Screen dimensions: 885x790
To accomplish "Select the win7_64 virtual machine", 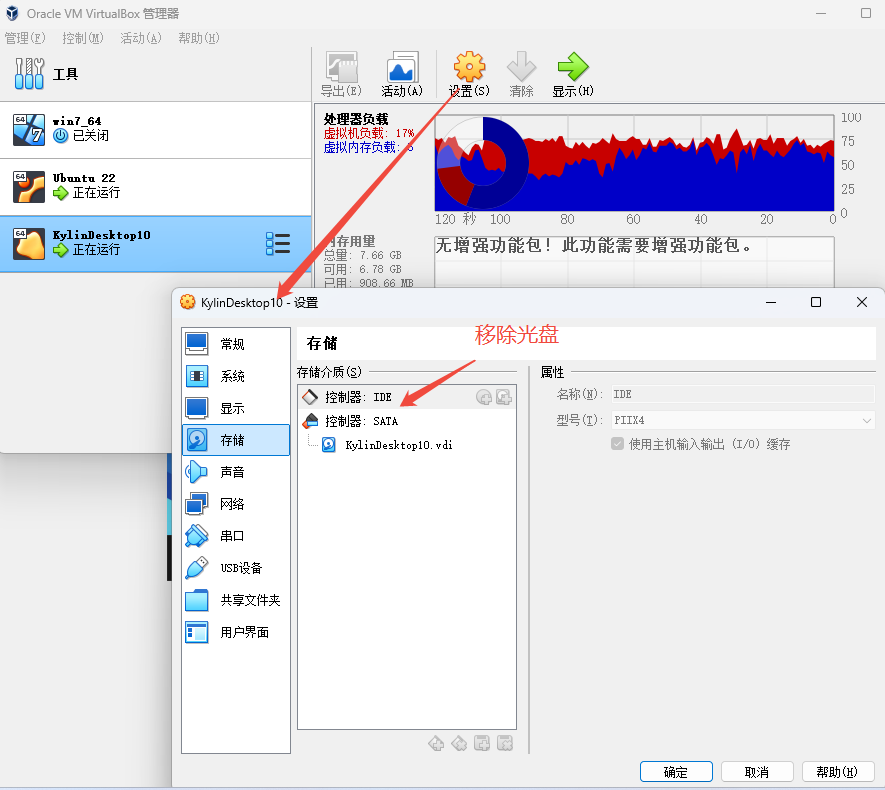I will click(155, 130).
